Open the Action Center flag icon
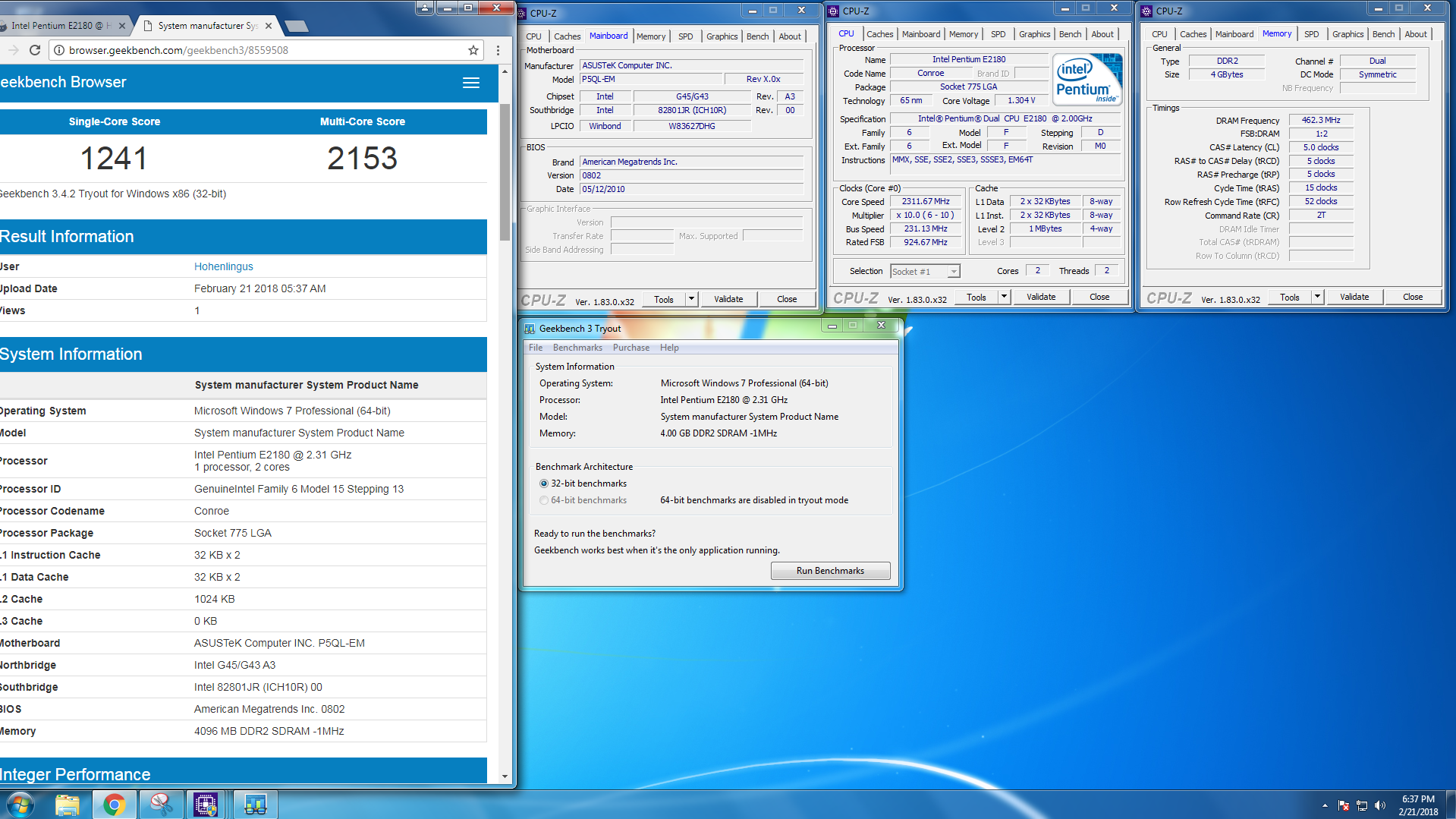 tap(1344, 805)
